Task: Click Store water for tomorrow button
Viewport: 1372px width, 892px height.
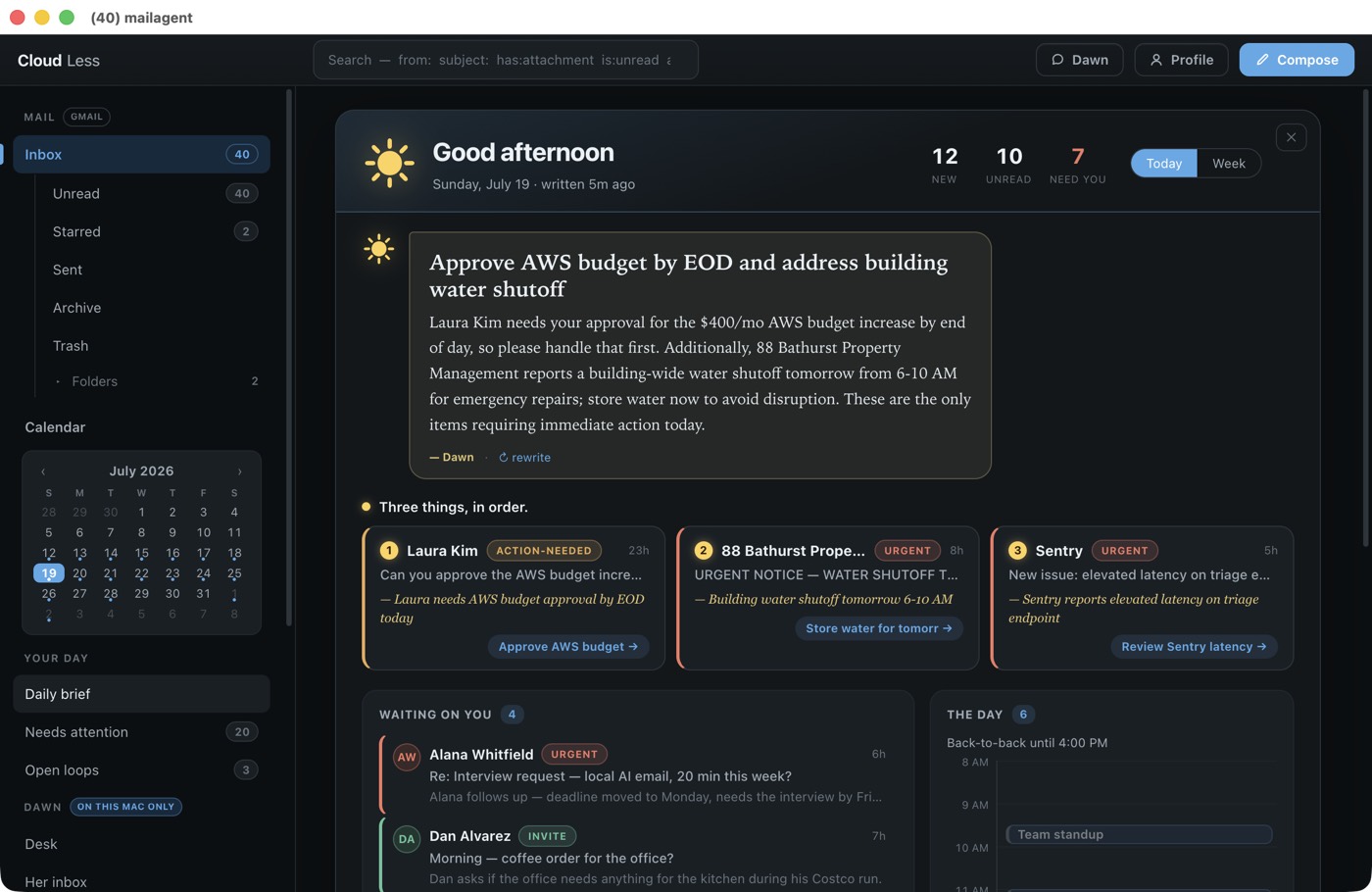Action: coord(879,628)
